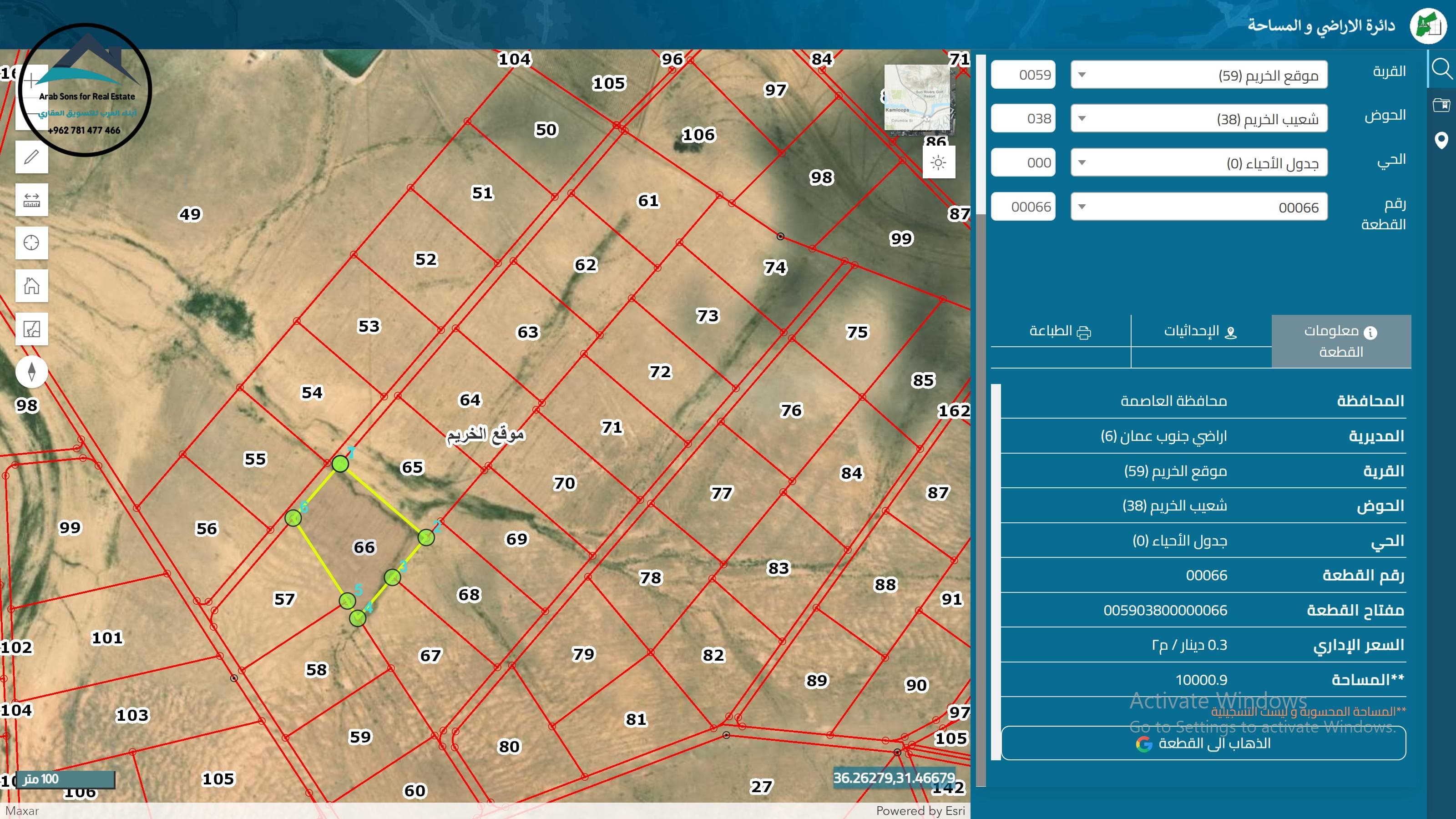Viewport: 1456px width, 819px height.
Task: Click the folder-style sidebar icon
Action: 1441,105
